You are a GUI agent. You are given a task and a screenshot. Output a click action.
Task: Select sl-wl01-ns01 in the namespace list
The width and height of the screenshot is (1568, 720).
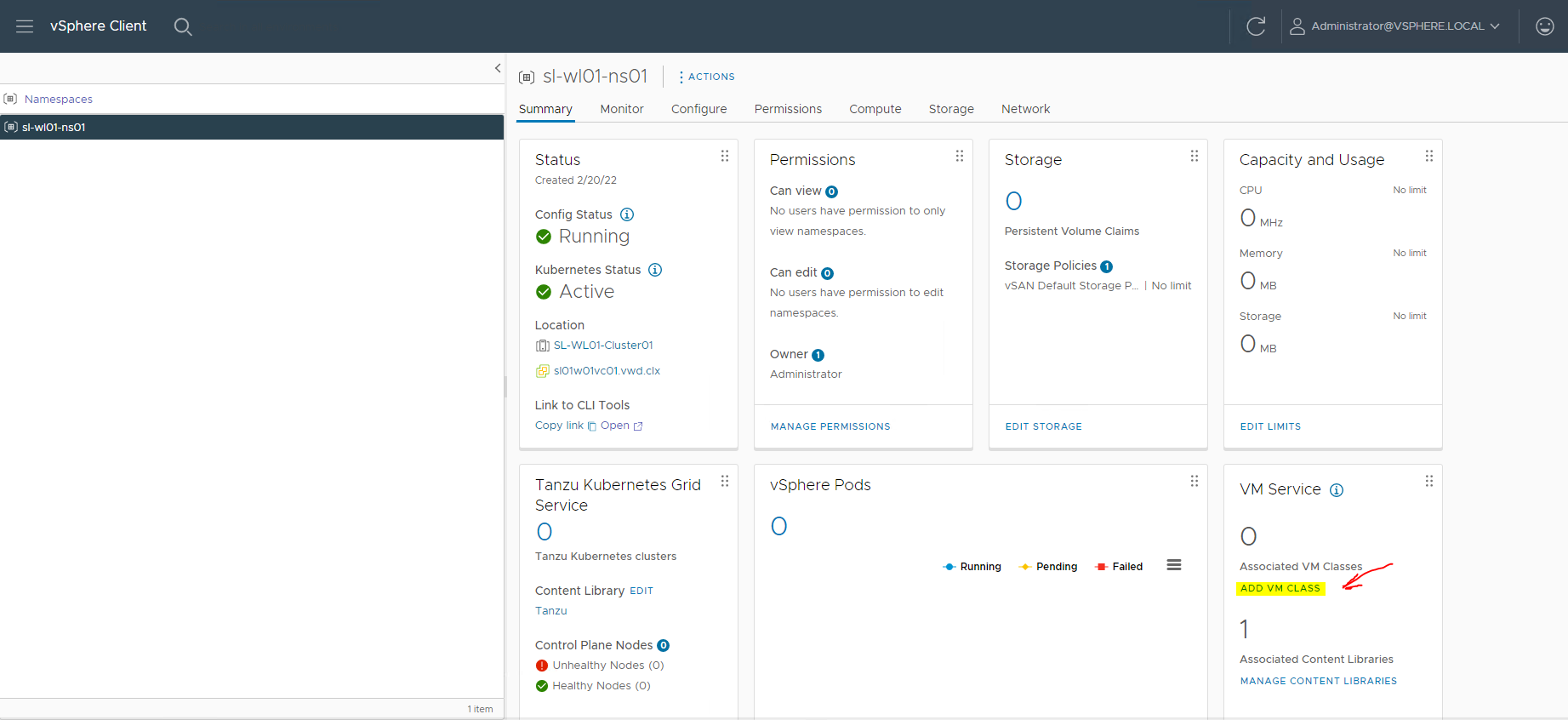(x=252, y=127)
